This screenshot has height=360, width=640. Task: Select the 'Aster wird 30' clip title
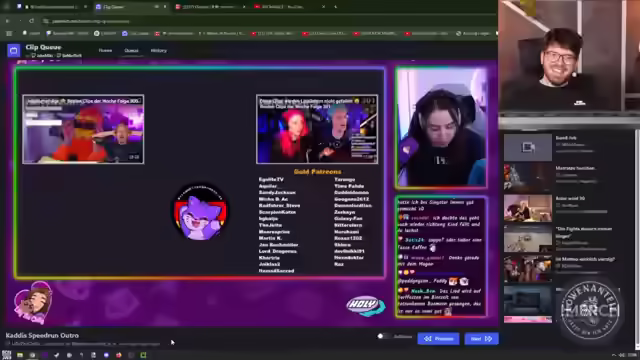[x=570, y=198]
